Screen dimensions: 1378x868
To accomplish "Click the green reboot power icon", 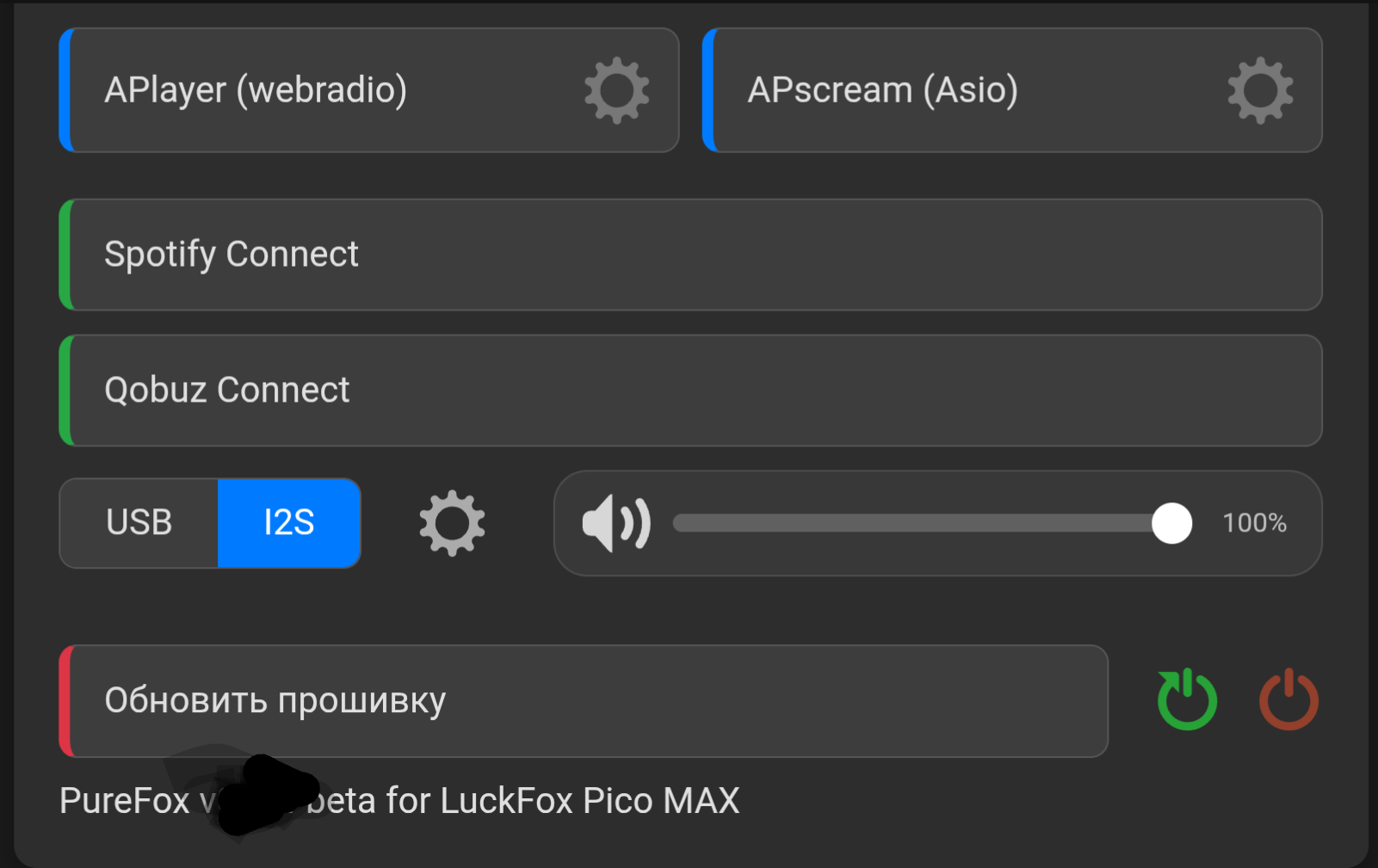I will pos(1187,699).
